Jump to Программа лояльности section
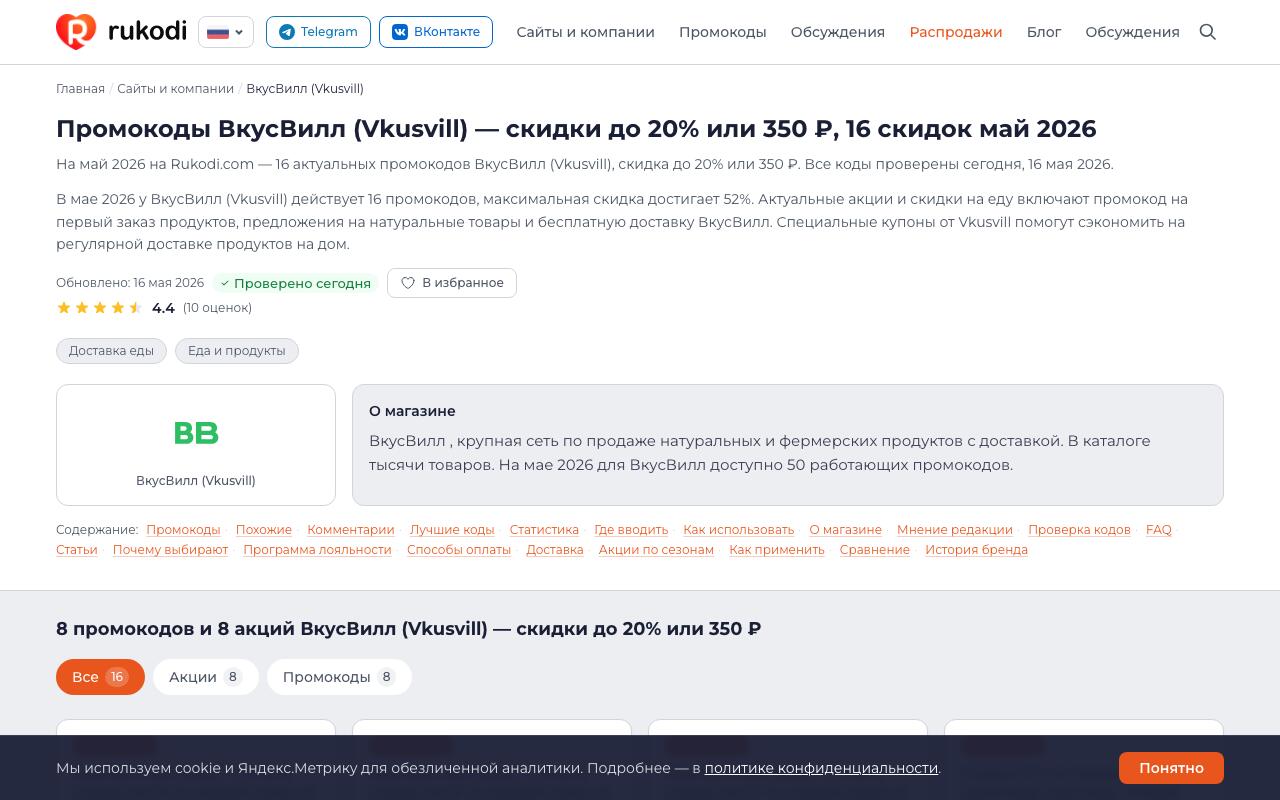Image resolution: width=1280 pixels, height=800 pixels. point(318,550)
